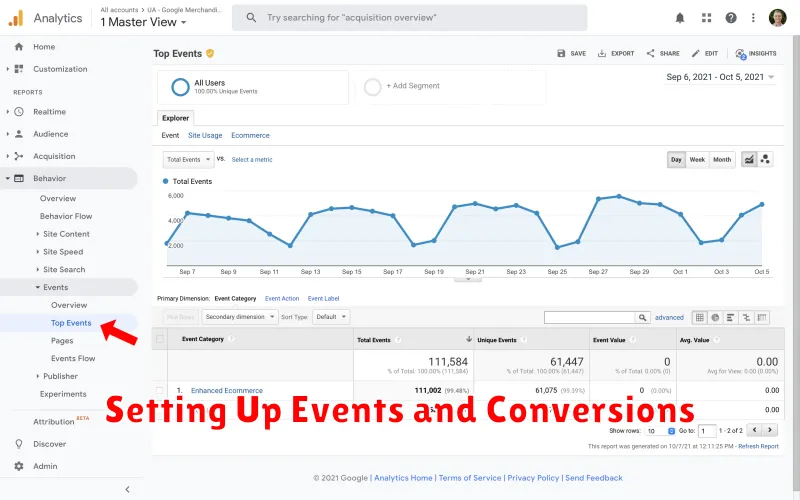Click the SAVE button
Image resolution: width=800 pixels, height=500 pixels.
click(x=571, y=54)
